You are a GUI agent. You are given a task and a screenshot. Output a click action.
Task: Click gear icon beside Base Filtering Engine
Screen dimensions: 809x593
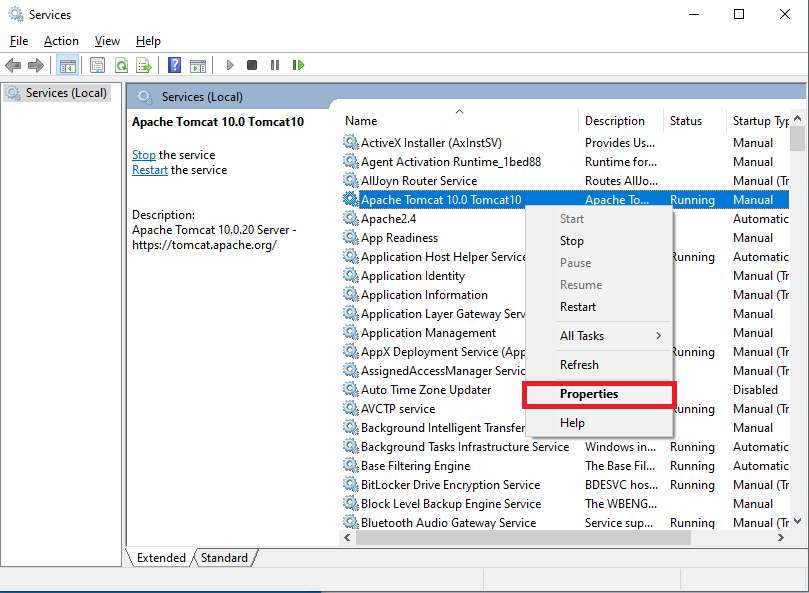(351, 465)
